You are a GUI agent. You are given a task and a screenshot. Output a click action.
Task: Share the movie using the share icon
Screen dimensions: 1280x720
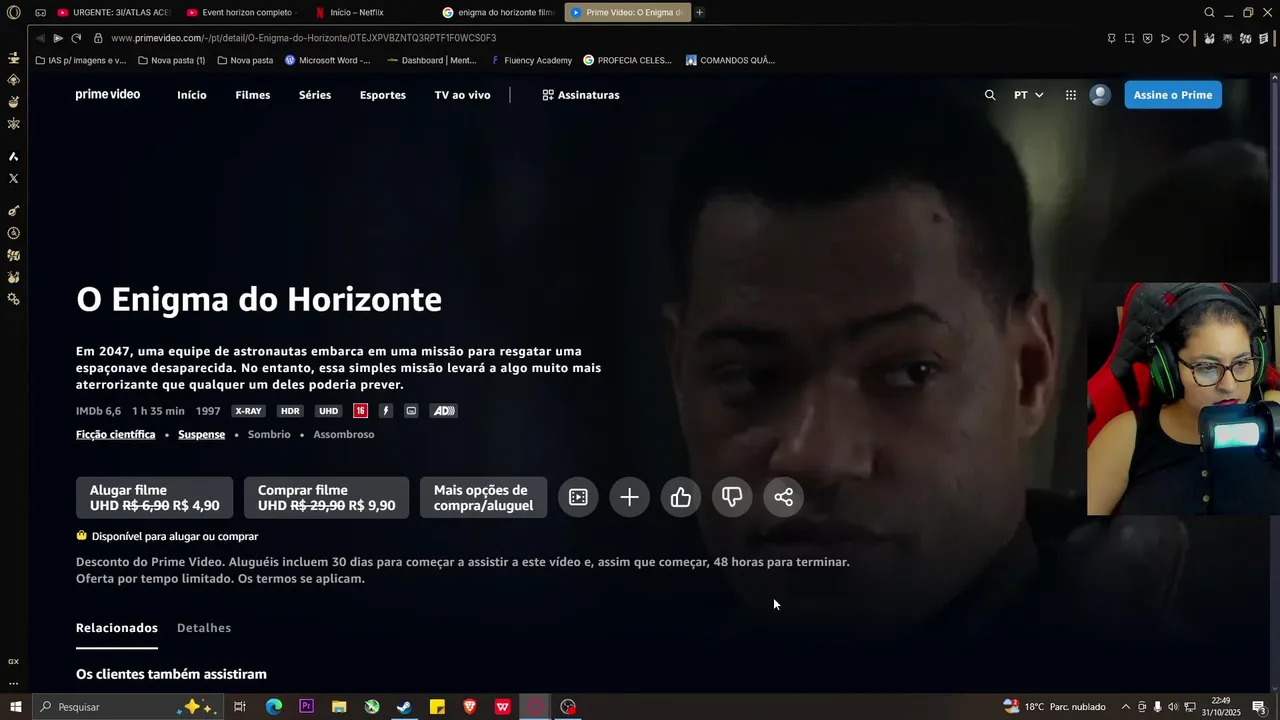[x=784, y=497]
